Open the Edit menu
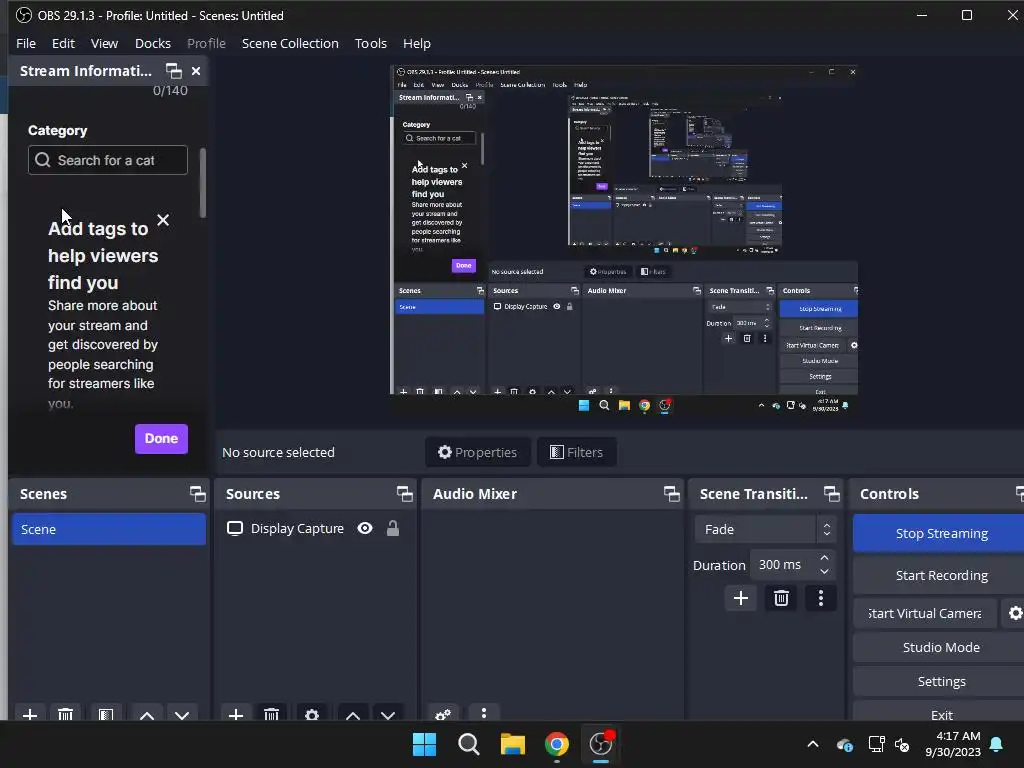Image resolution: width=1024 pixels, height=768 pixels. tap(63, 43)
